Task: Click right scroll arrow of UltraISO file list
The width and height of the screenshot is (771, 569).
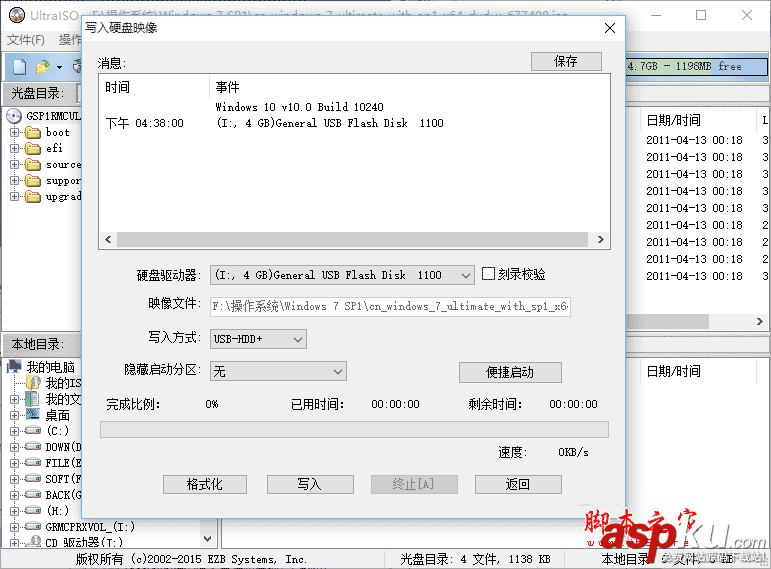Action: pyautogui.click(x=760, y=321)
